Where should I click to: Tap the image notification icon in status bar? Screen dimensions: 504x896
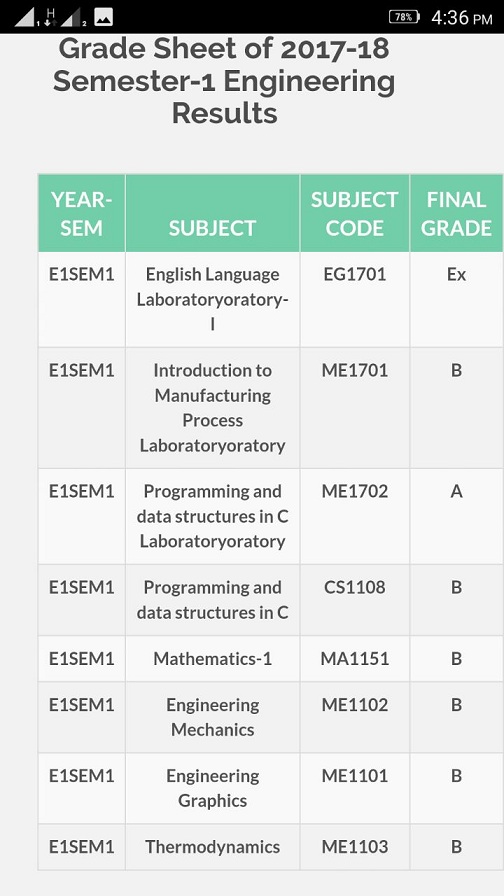103,17
